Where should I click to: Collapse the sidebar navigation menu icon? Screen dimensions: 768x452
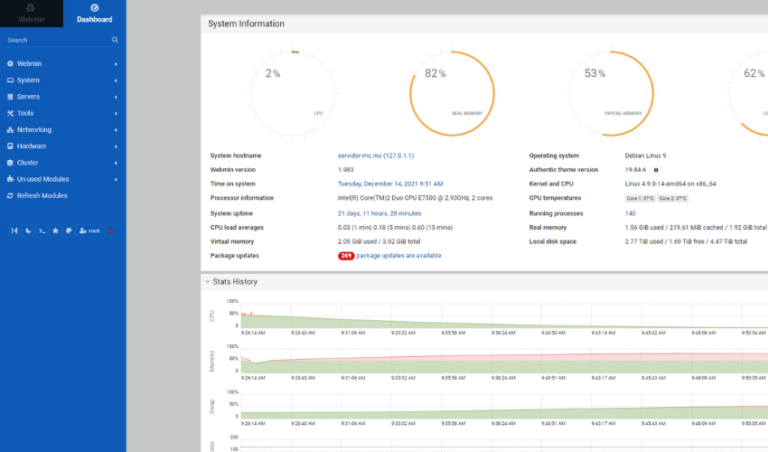click(x=14, y=231)
